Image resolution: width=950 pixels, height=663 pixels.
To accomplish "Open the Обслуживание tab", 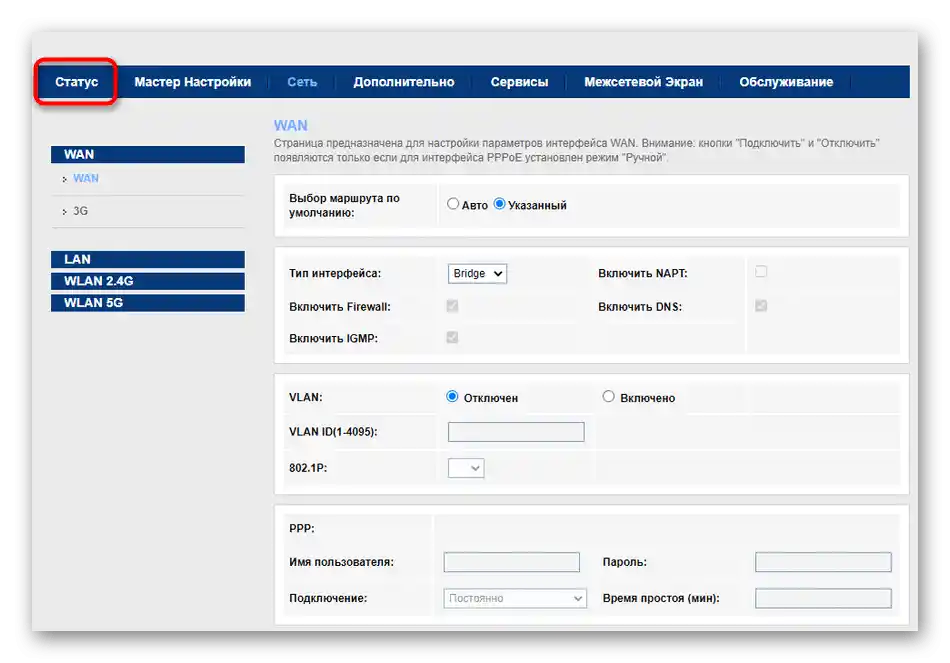I will pyautogui.click(x=786, y=82).
